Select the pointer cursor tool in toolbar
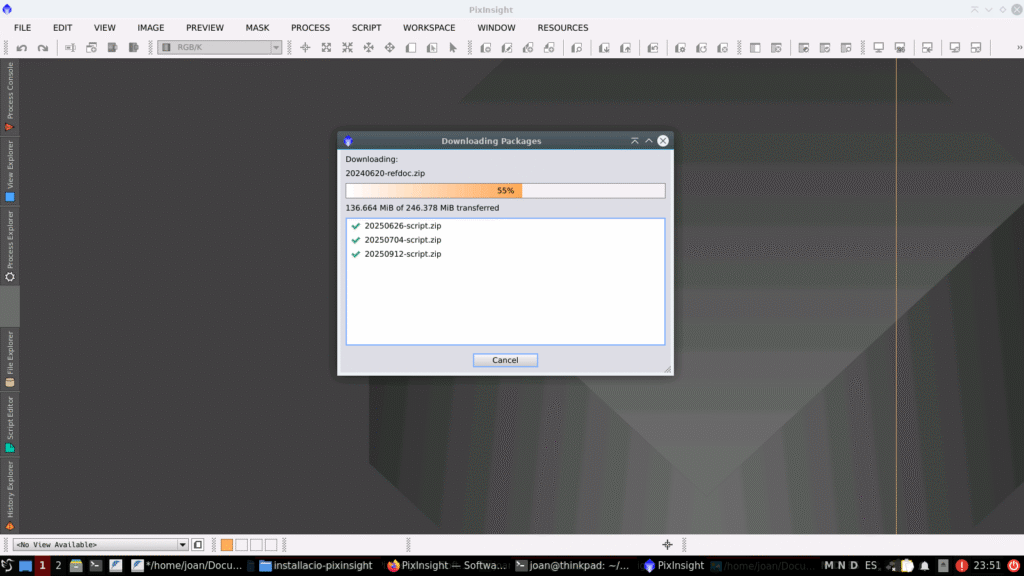The width and height of the screenshot is (1024, 576). pyautogui.click(x=452, y=48)
